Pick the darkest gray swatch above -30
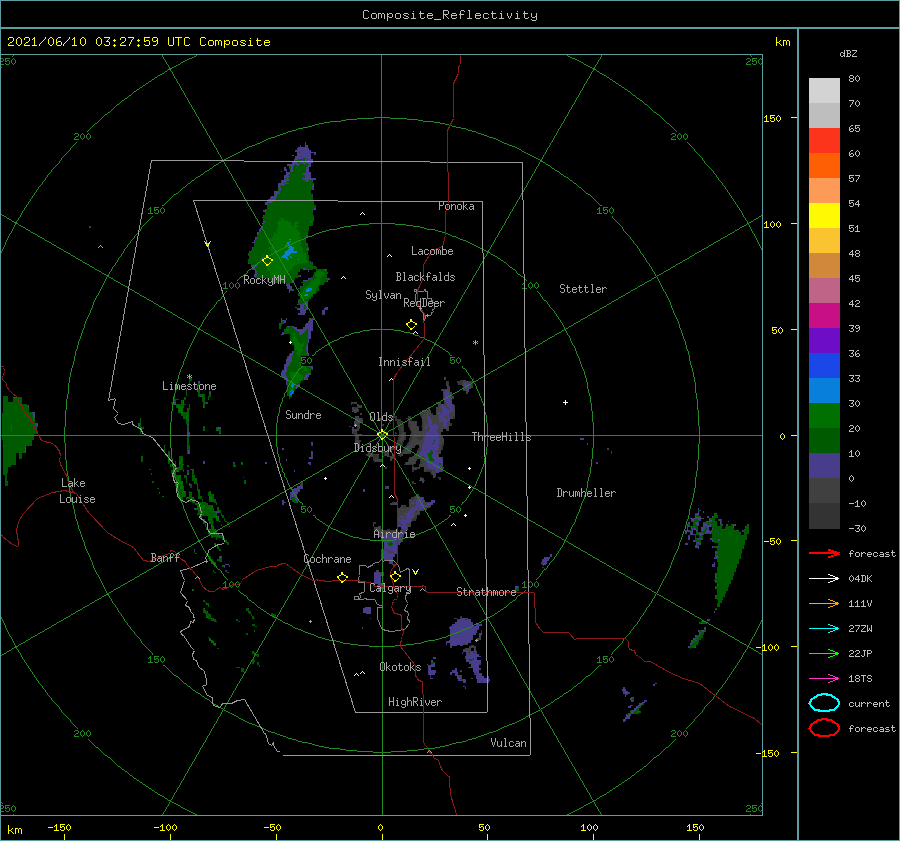The height and width of the screenshot is (841, 900). (824, 515)
